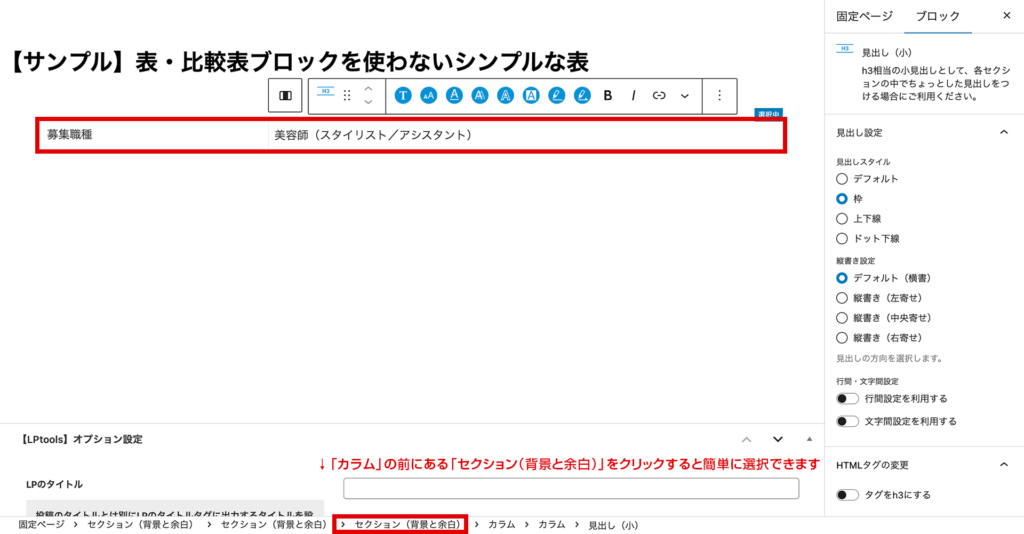Insert a link with the link icon
This screenshot has height=534, width=1024.
click(x=659, y=96)
